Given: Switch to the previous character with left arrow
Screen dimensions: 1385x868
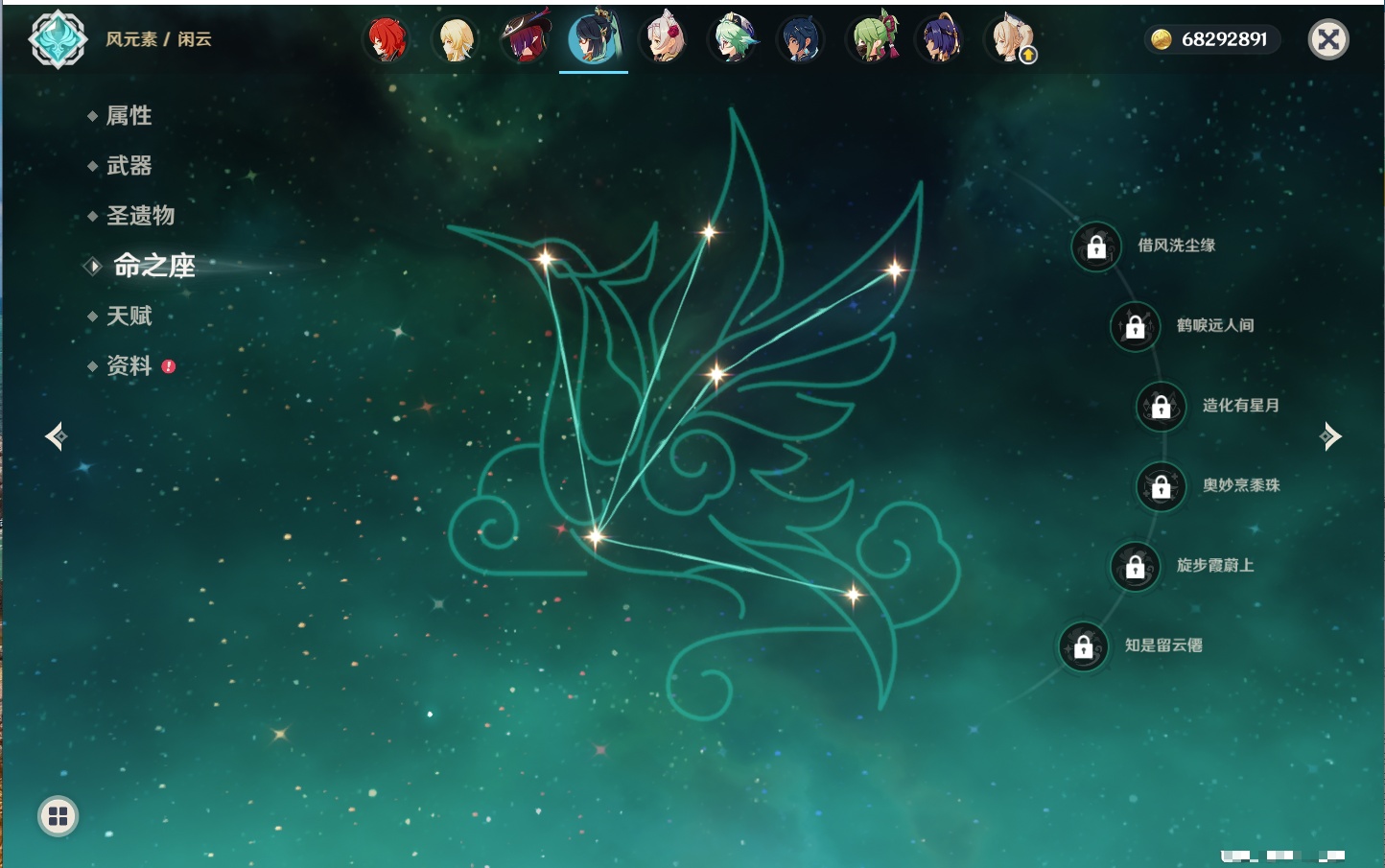Looking at the screenshot, I should click(56, 436).
